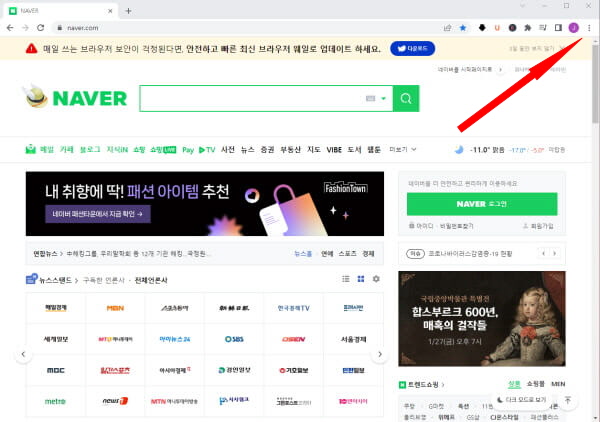
Task: Click the MBC press logo
Action: pos(56,370)
